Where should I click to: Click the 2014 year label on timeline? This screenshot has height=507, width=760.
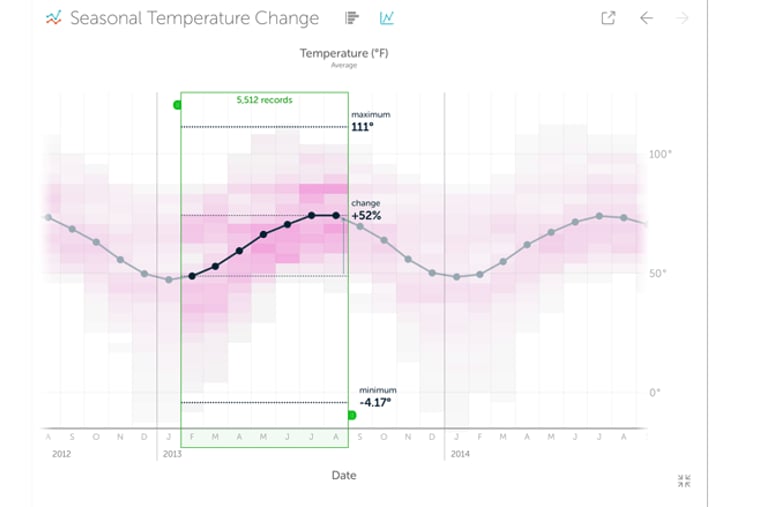tap(459, 453)
